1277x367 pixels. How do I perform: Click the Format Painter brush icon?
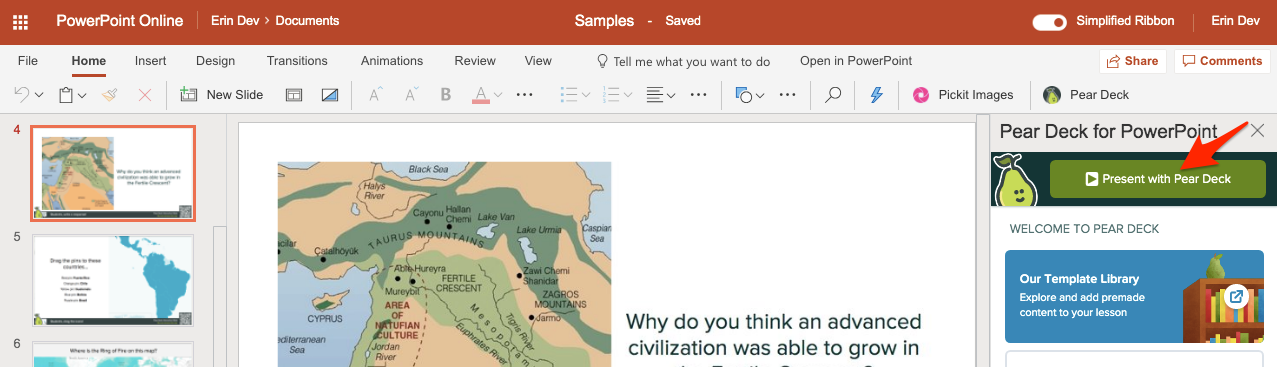110,95
